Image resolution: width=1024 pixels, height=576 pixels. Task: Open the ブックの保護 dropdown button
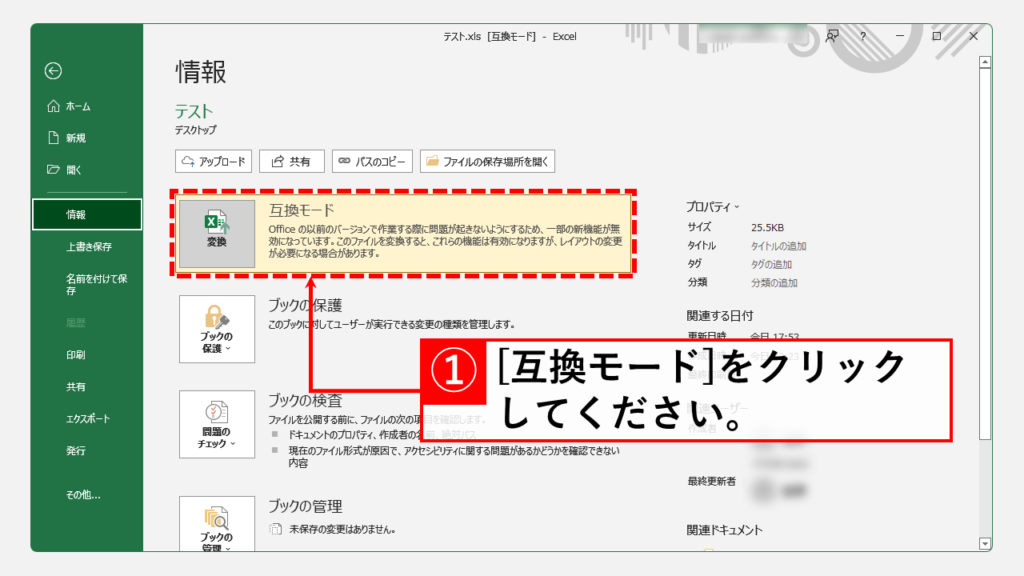217,329
